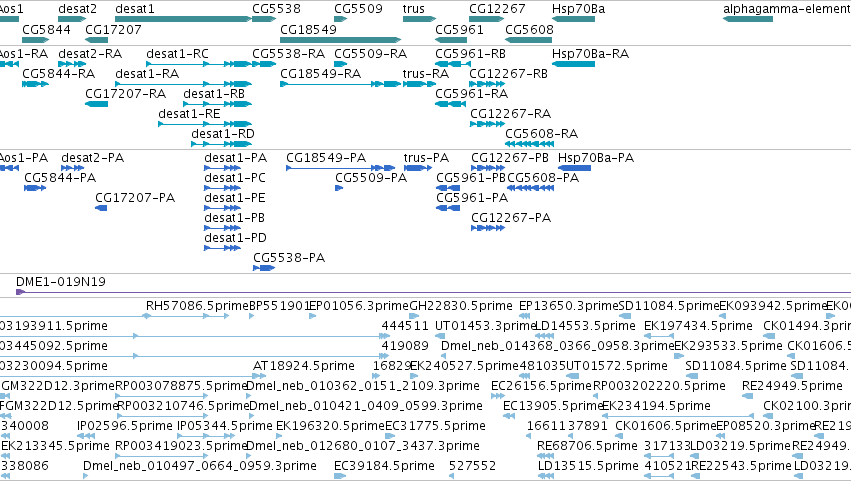Click the Hsp70Ba gene label
Viewport: 851px width, 481px height.
click(578, 9)
